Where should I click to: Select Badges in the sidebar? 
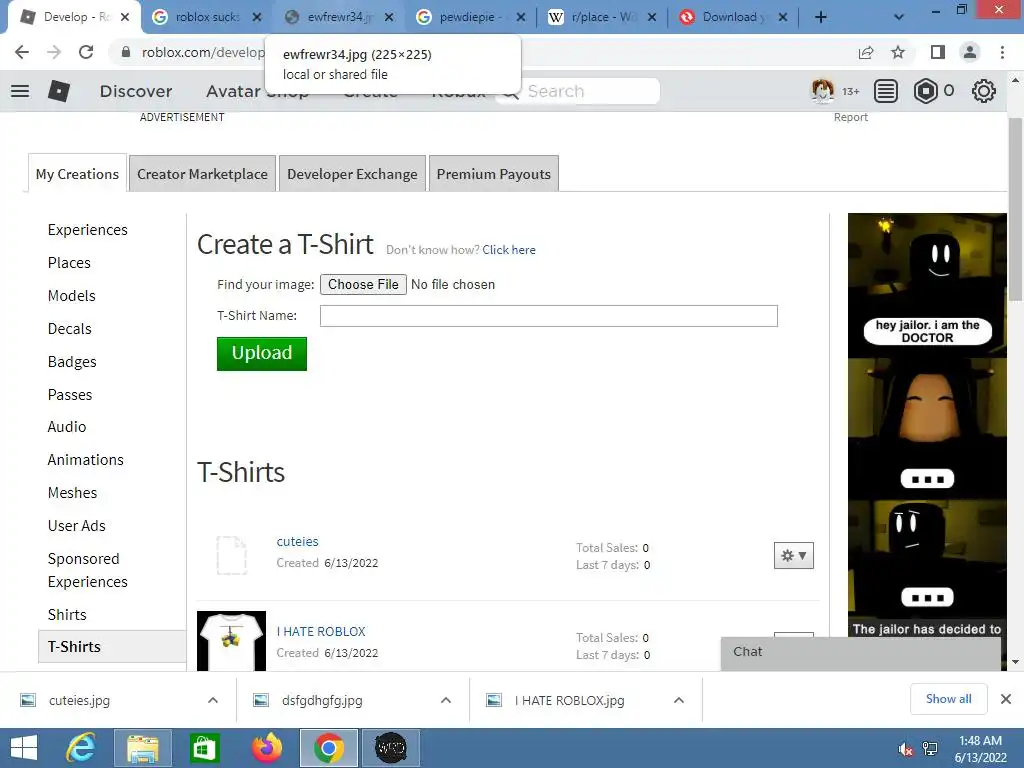72,362
